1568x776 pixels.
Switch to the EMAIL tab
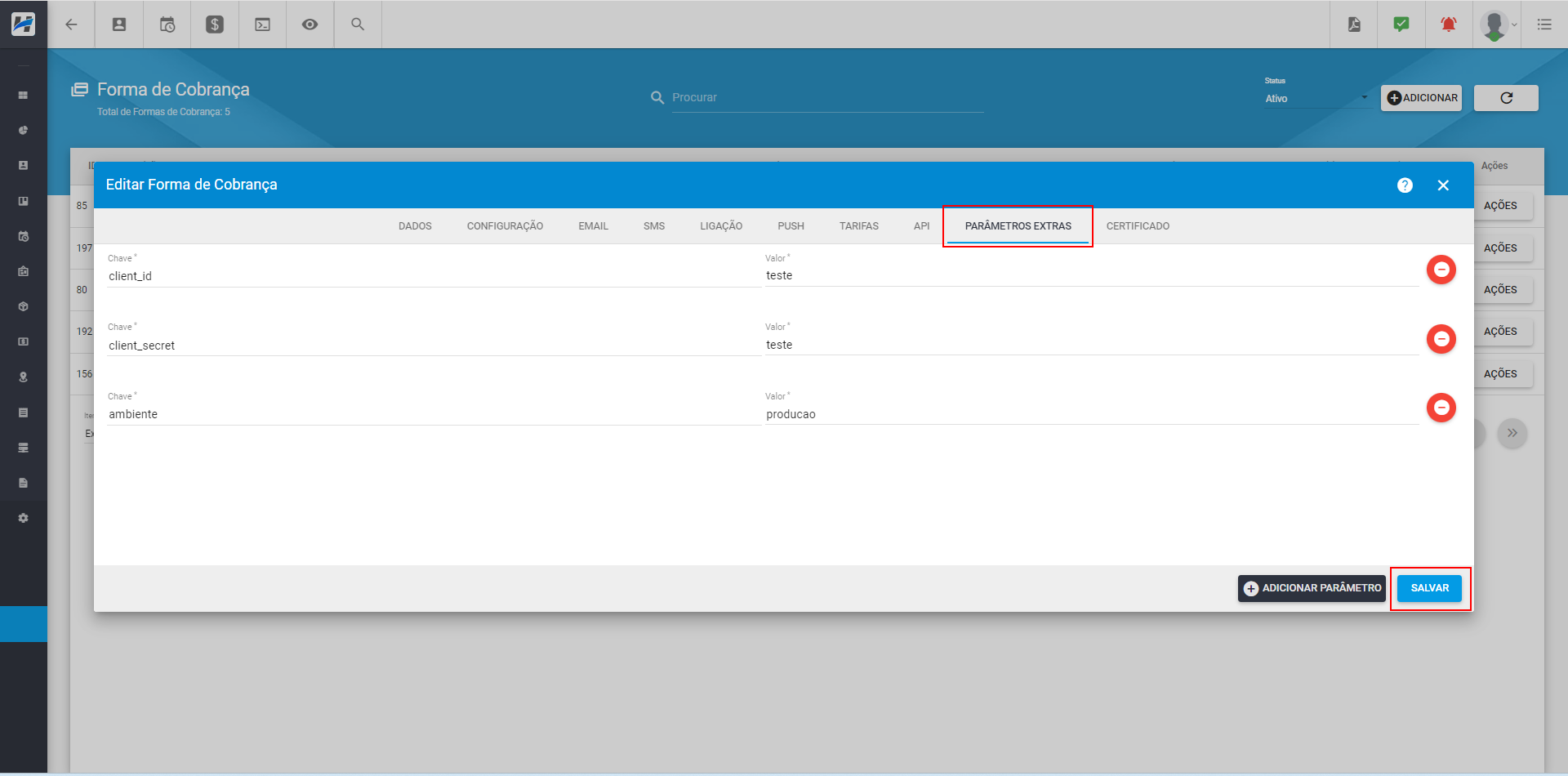pyautogui.click(x=593, y=226)
